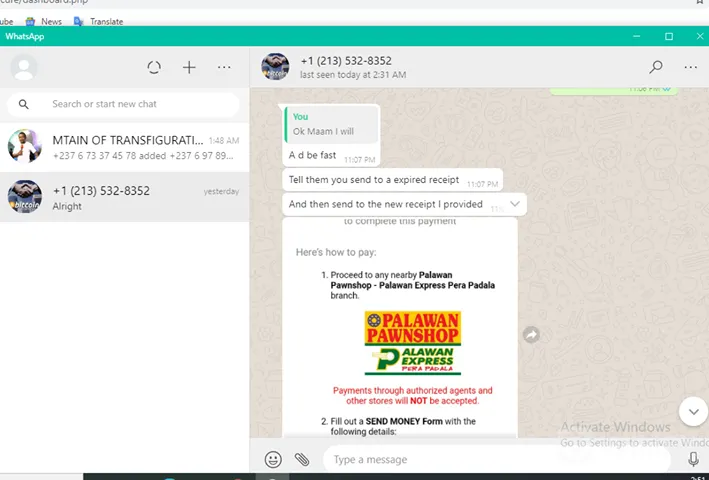Record a voice message with microphone

point(693,459)
